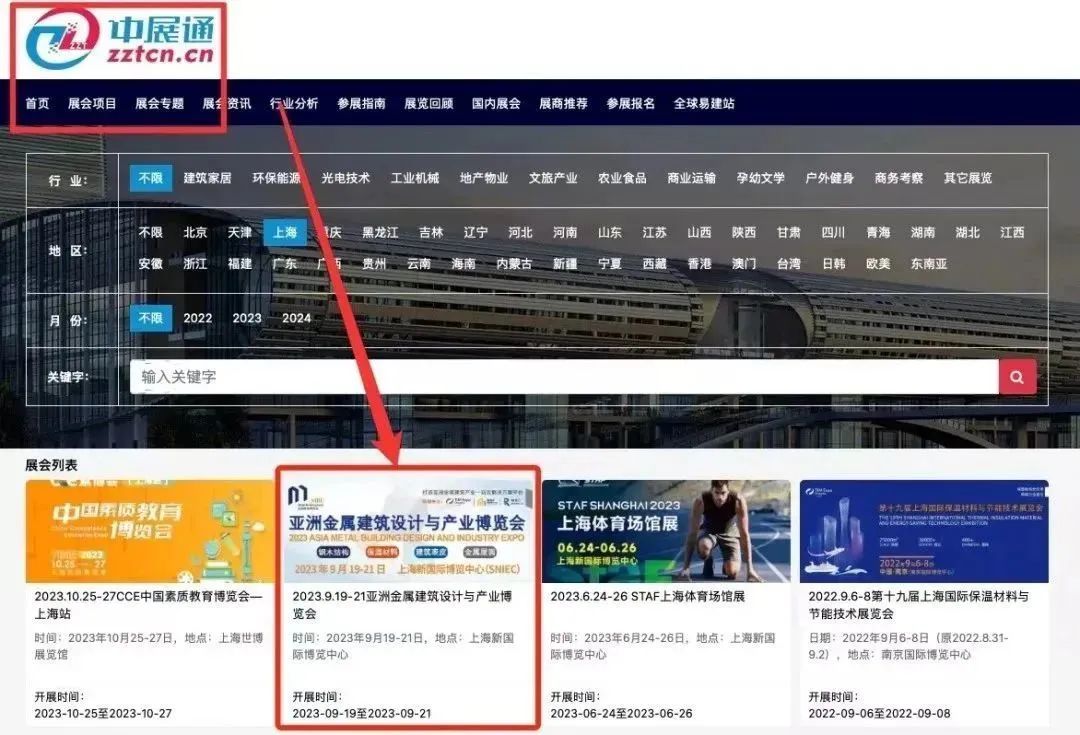Open 展会专题 in the navigation bar

(159, 103)
